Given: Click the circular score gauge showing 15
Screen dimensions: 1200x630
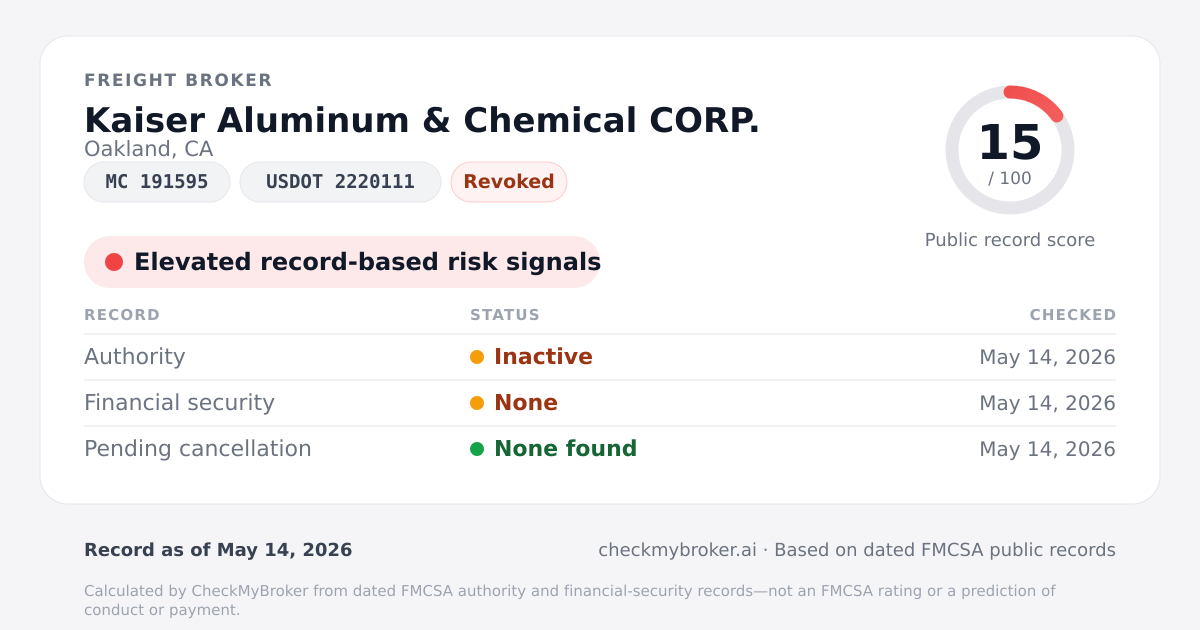Looking at the screenshot, I should coord(1010,150).
